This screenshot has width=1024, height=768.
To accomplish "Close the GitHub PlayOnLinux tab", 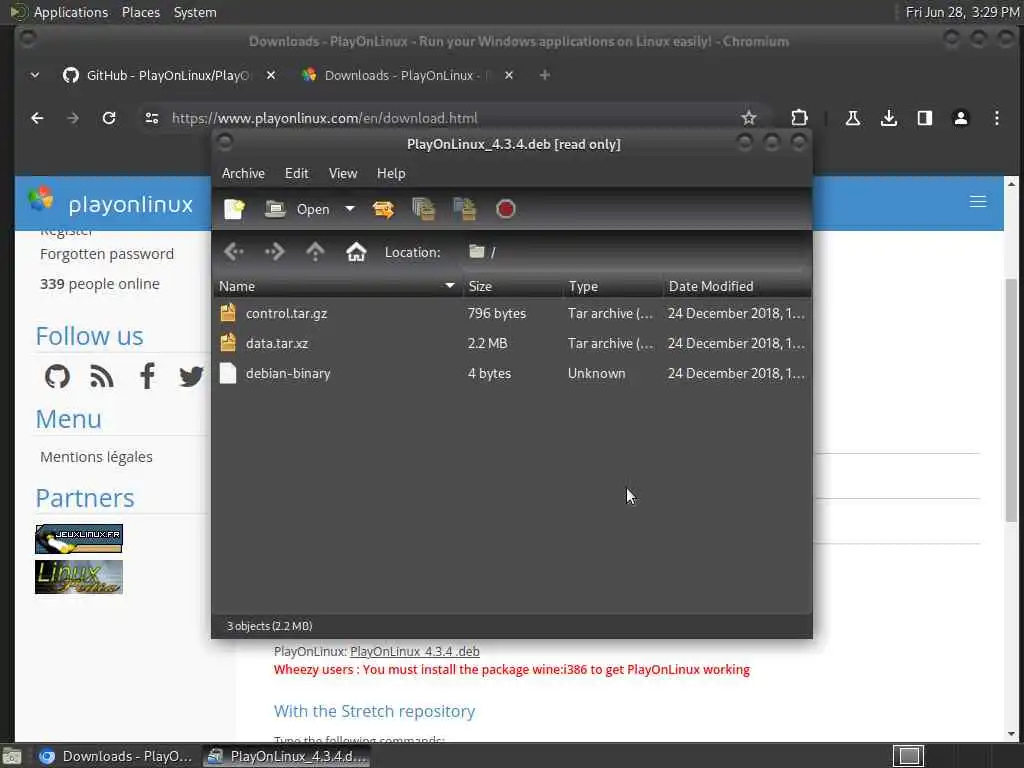I will [270, 75].
